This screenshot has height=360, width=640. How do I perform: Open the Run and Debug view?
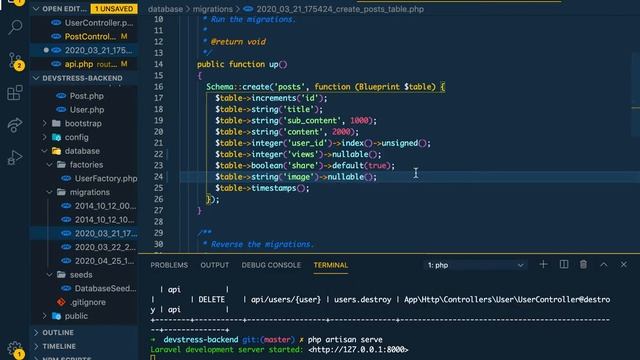pyautogui.click(x=15, y=157)
